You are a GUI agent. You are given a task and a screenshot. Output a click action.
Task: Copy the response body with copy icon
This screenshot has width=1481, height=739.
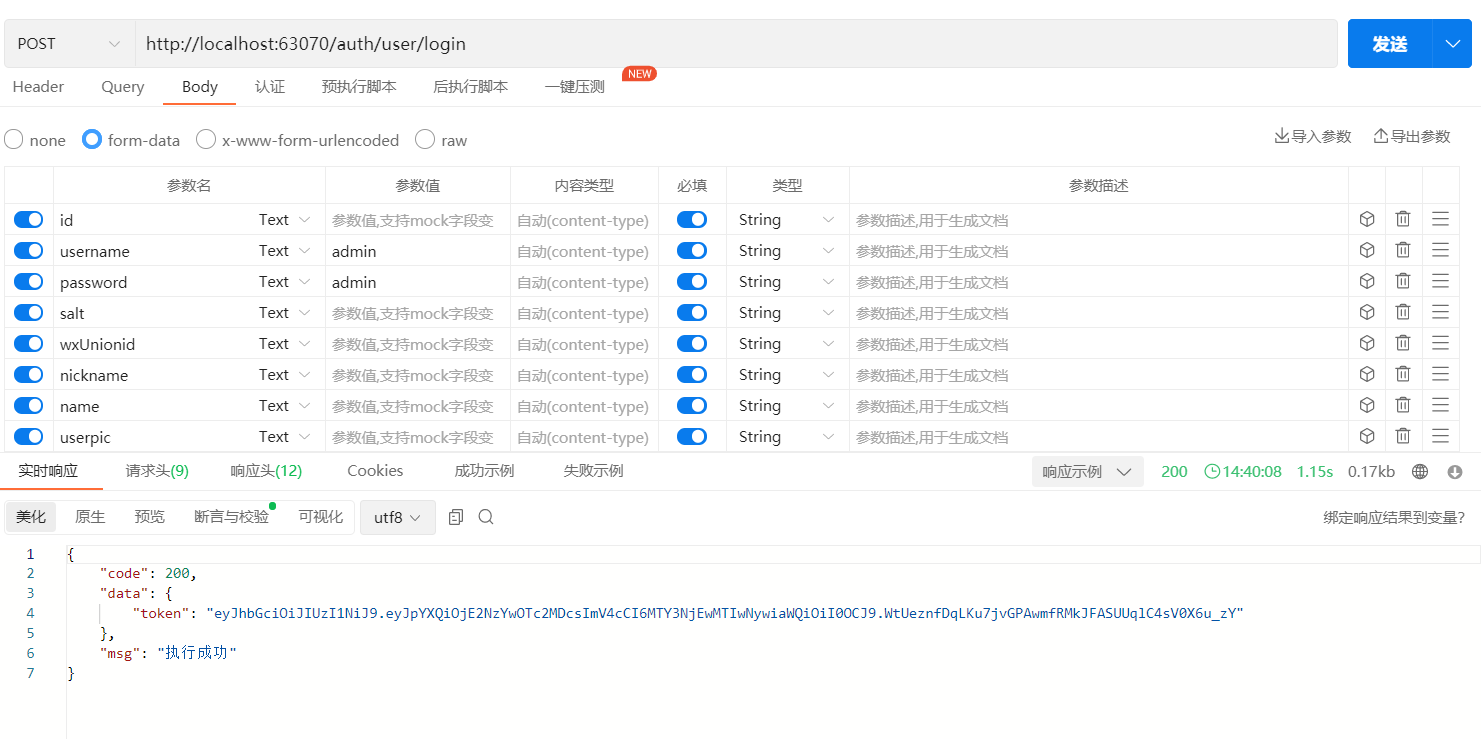point(456,517)
